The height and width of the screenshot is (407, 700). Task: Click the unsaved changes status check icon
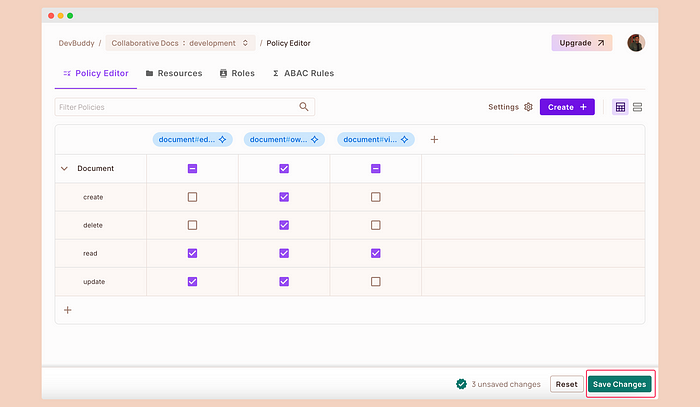pos(461,384)
